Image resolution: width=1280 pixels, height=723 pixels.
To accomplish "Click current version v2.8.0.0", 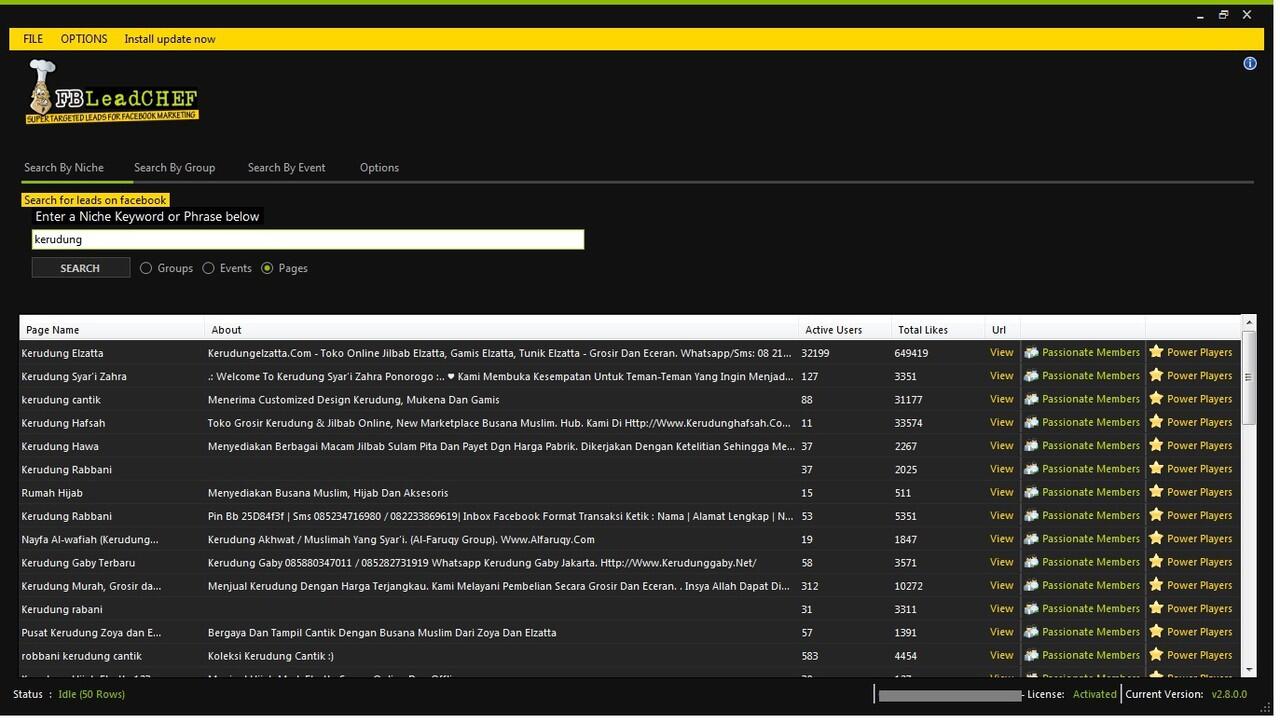I will click(1229, 694).
